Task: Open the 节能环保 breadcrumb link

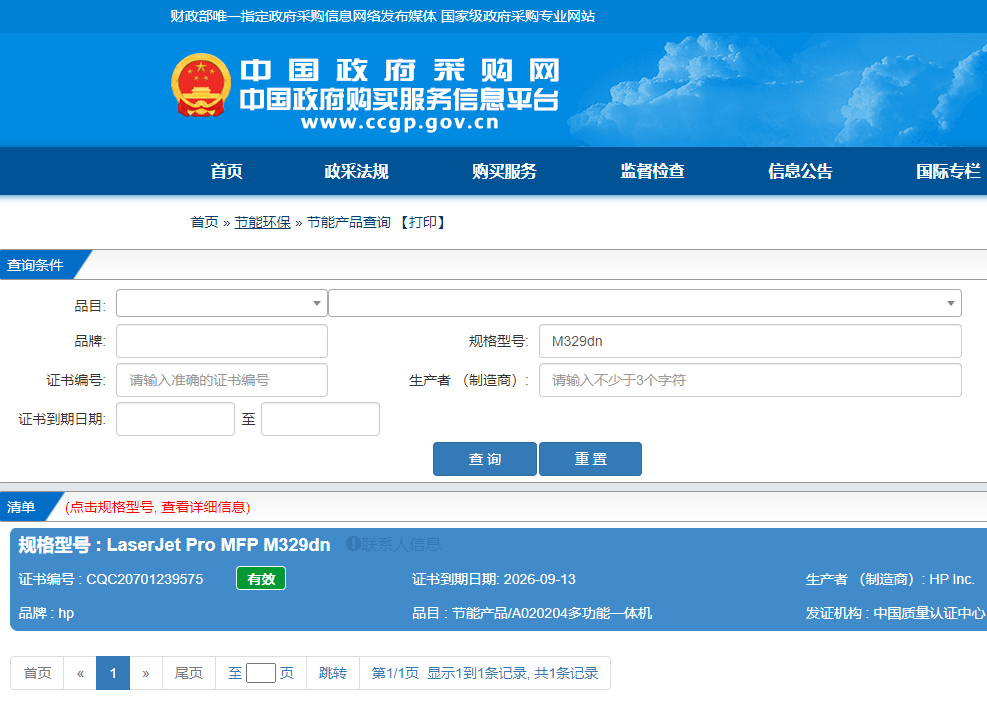Action: (262, 222)
